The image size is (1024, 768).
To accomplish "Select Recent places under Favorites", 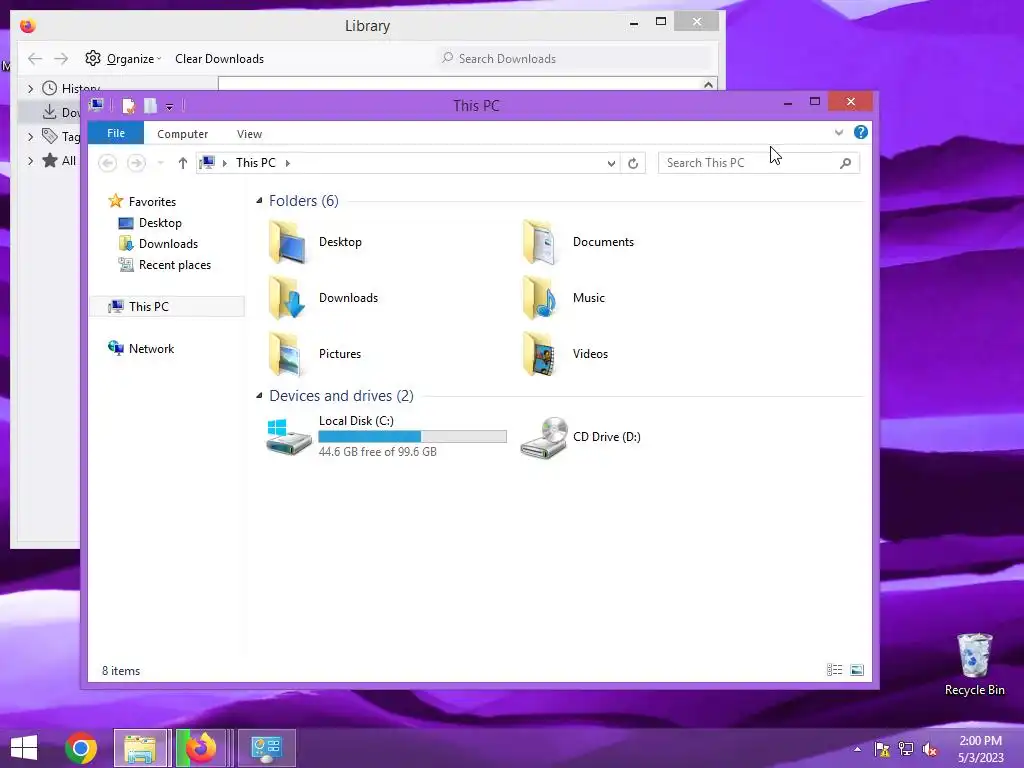I will click(x=165, y=264).
